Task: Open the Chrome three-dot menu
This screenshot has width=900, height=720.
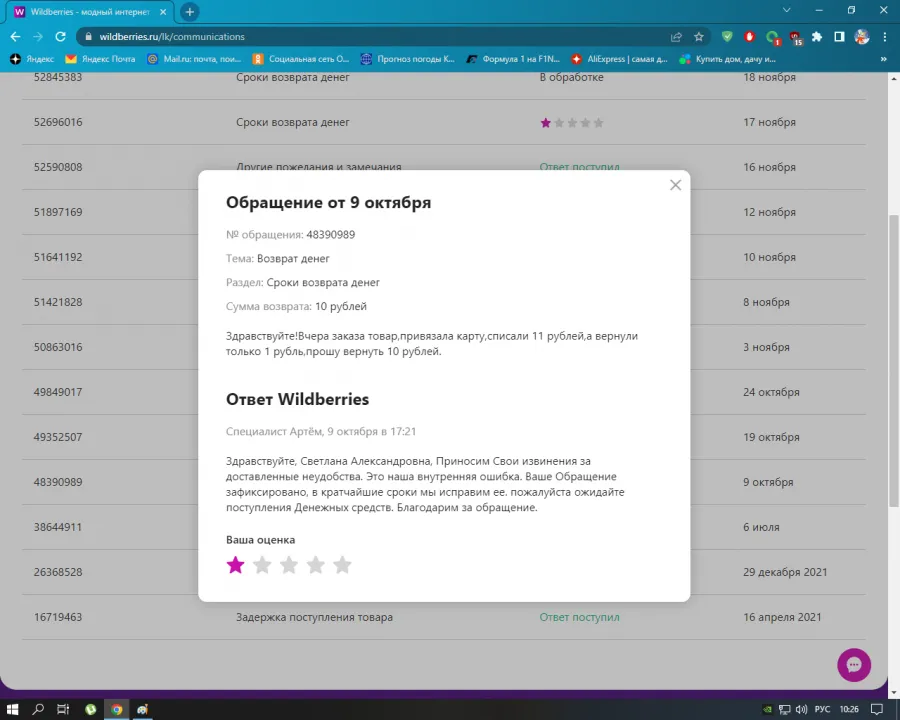Action: (x=885, y=37)
